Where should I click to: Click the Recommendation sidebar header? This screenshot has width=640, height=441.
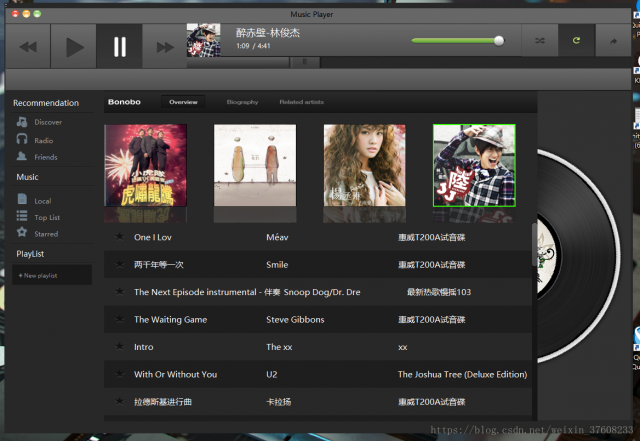pyautogui.click(x=46, y=103)
